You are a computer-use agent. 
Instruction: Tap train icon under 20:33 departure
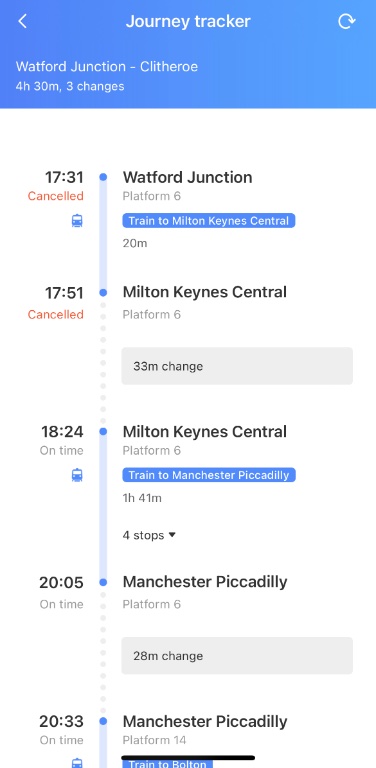click(x=77, y=763)
